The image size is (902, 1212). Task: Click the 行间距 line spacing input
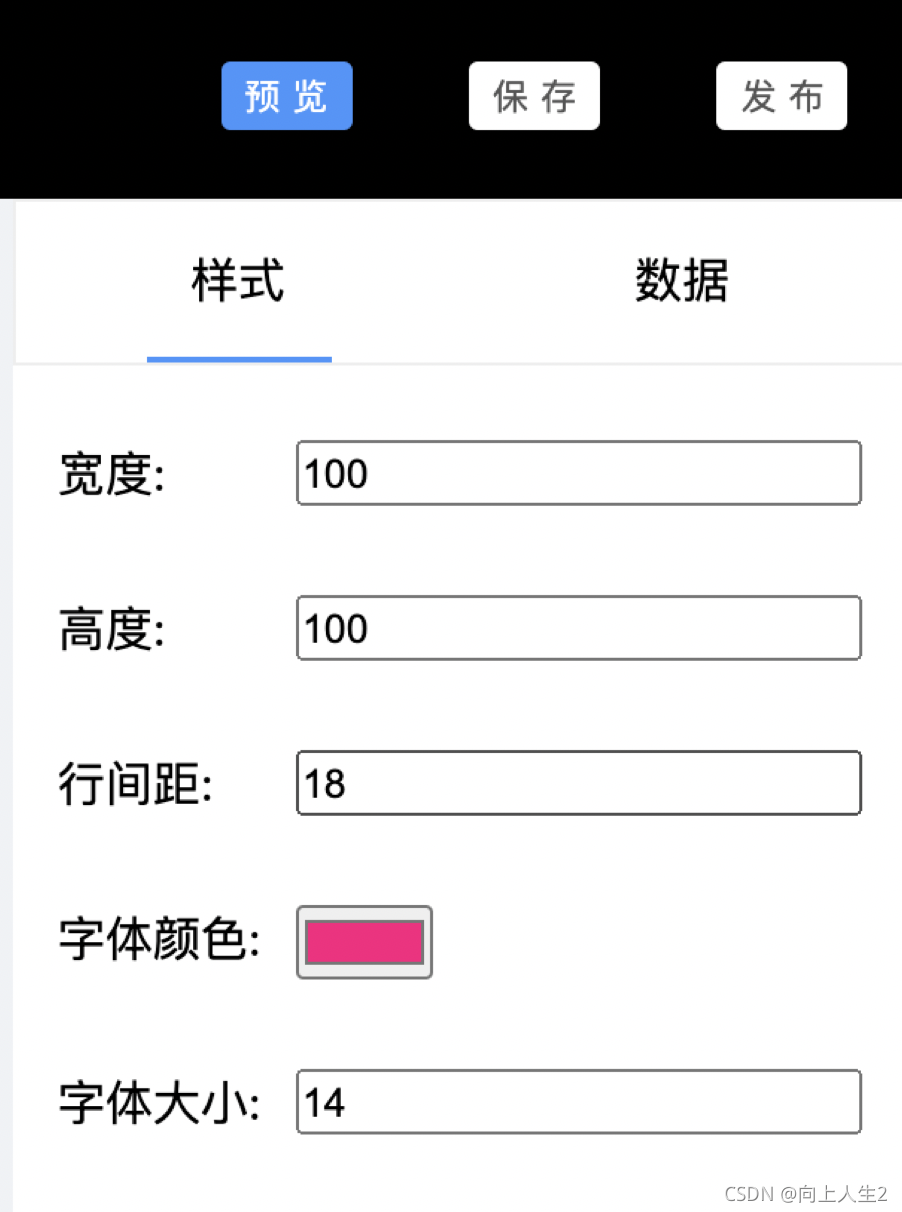(x=578, y=783)
